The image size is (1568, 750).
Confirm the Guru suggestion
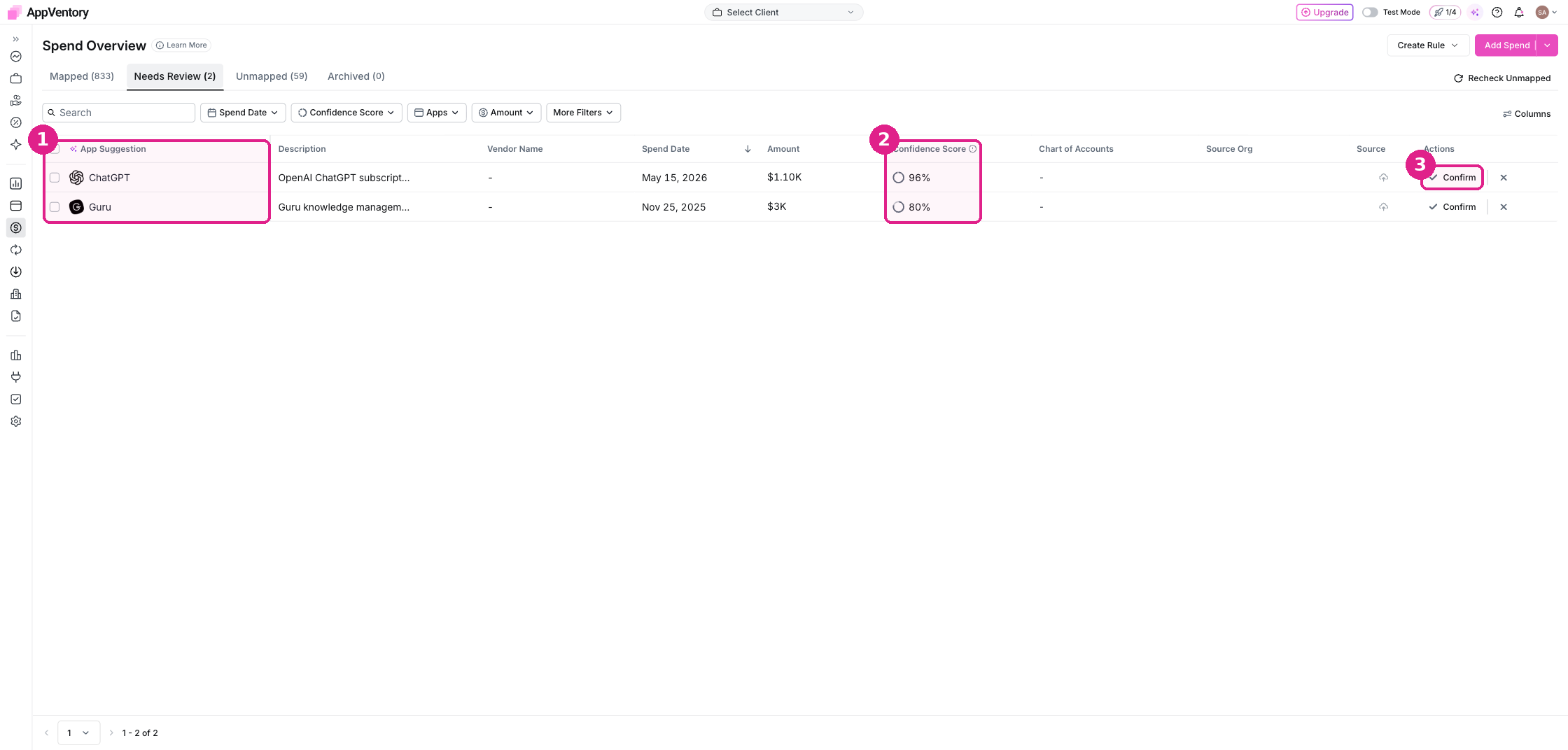point(1452,207)
